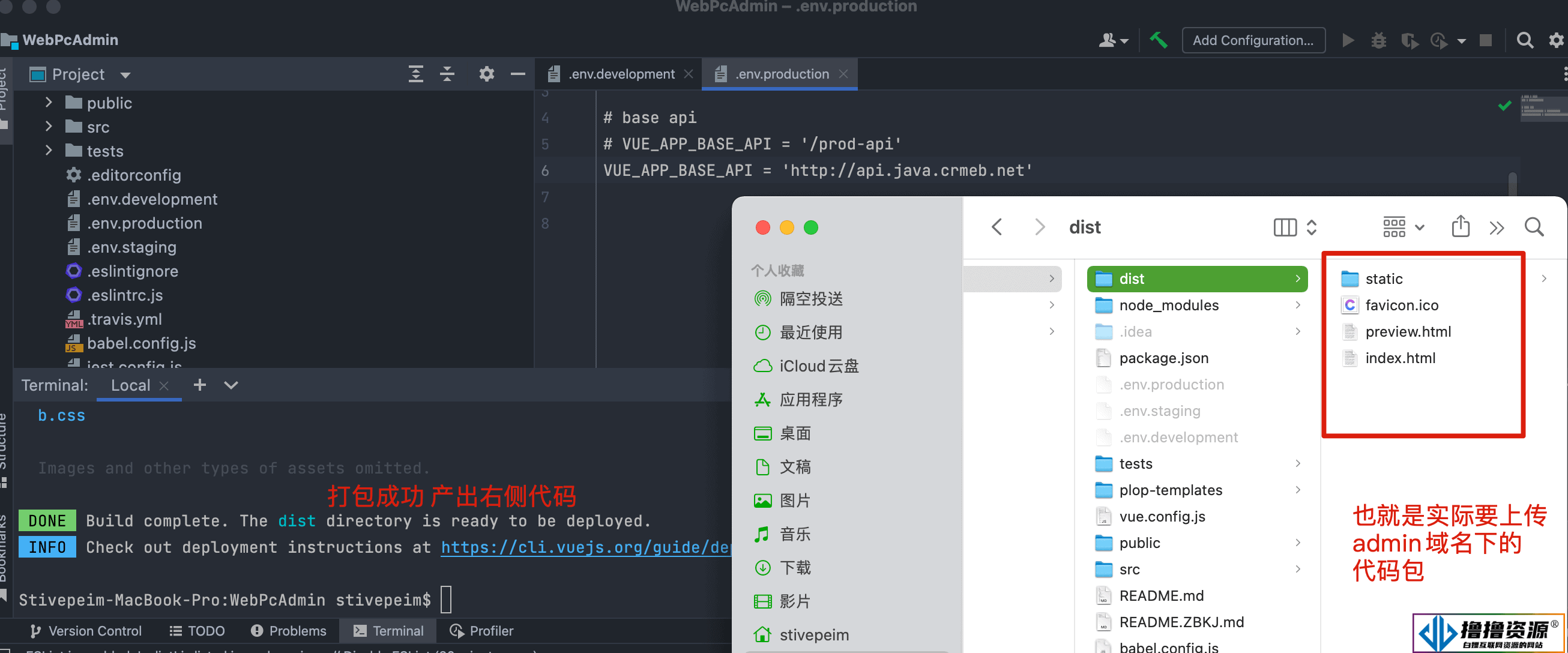
Task: Click the Stop square icon
Action: (x=1486, y=40)
